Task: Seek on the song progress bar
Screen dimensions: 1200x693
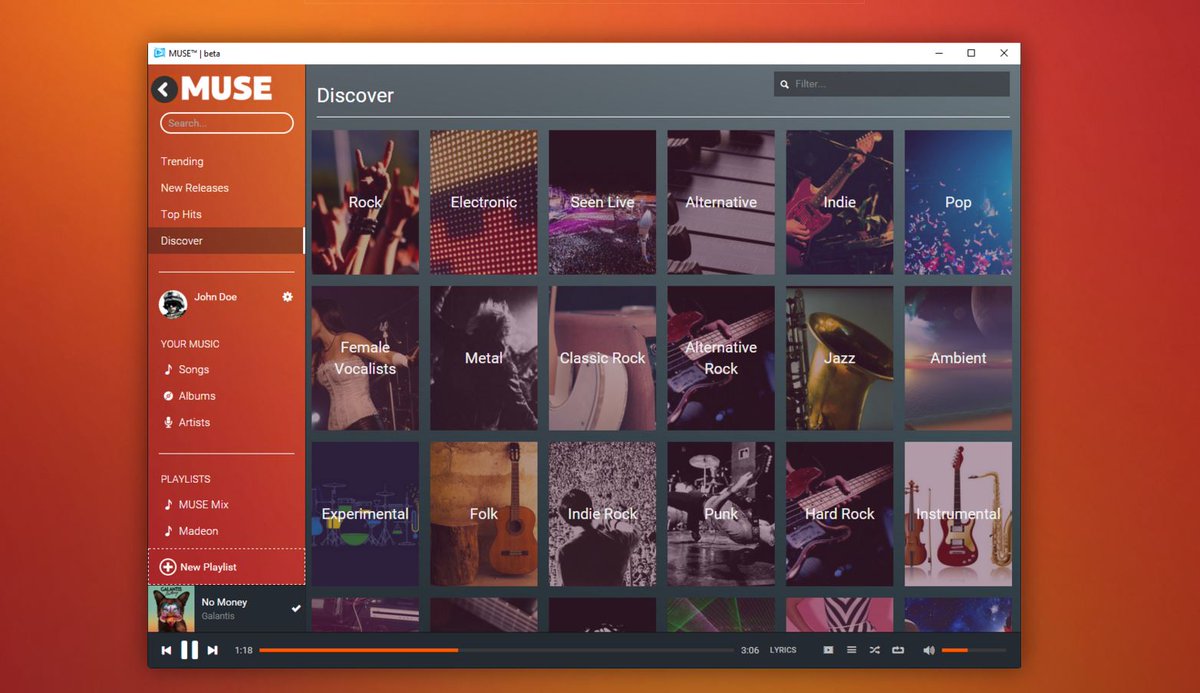Action: (496, 650)
